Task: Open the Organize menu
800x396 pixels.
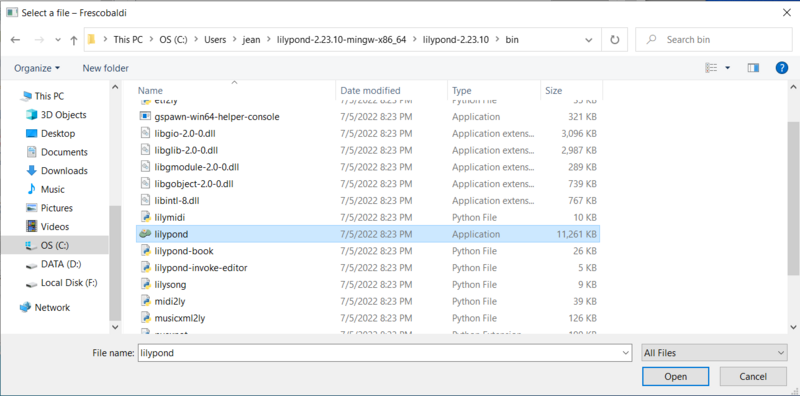Action: click(x=37, y=68)
